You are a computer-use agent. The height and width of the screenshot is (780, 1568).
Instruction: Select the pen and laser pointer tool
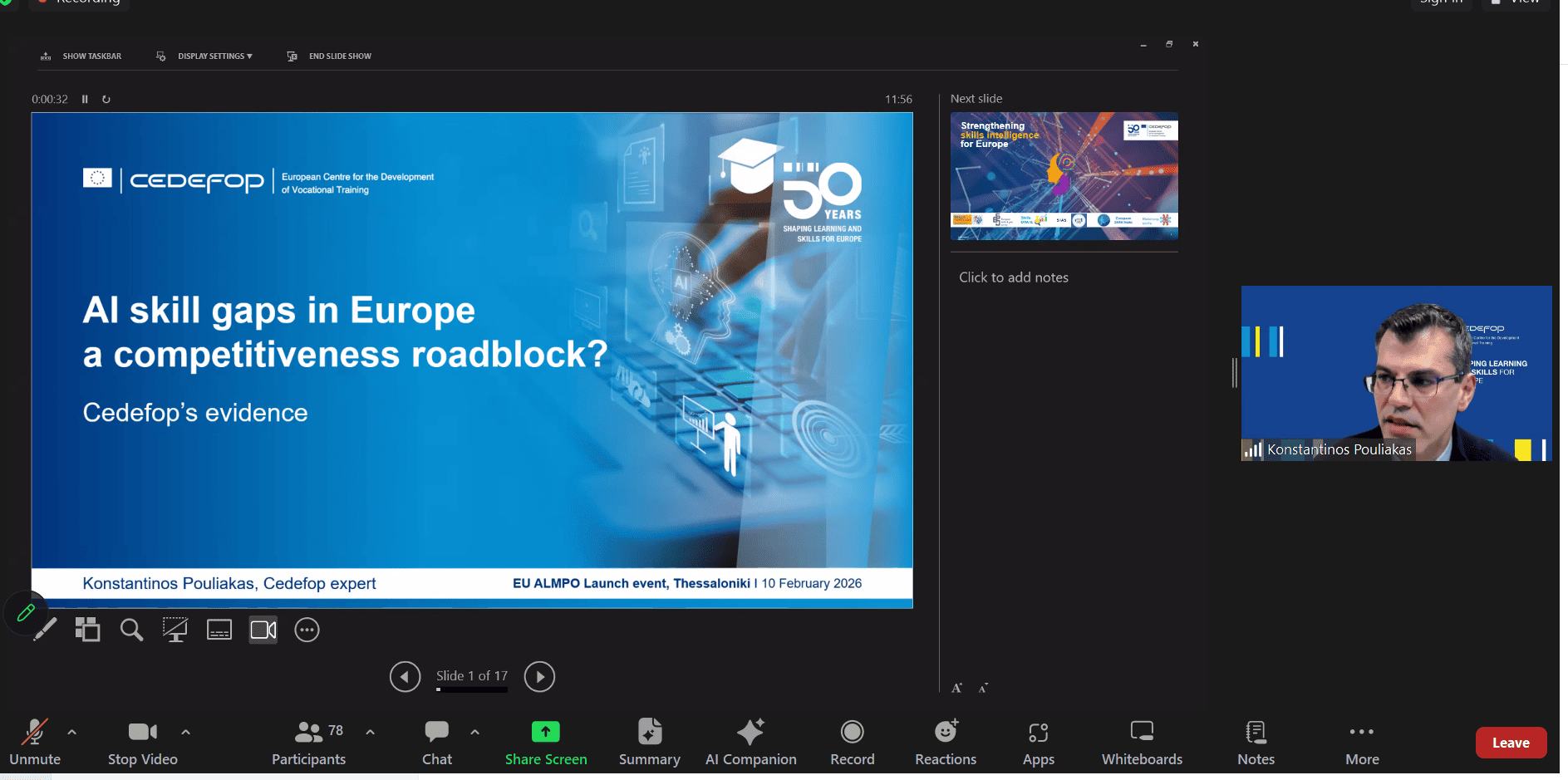(46, 630)
